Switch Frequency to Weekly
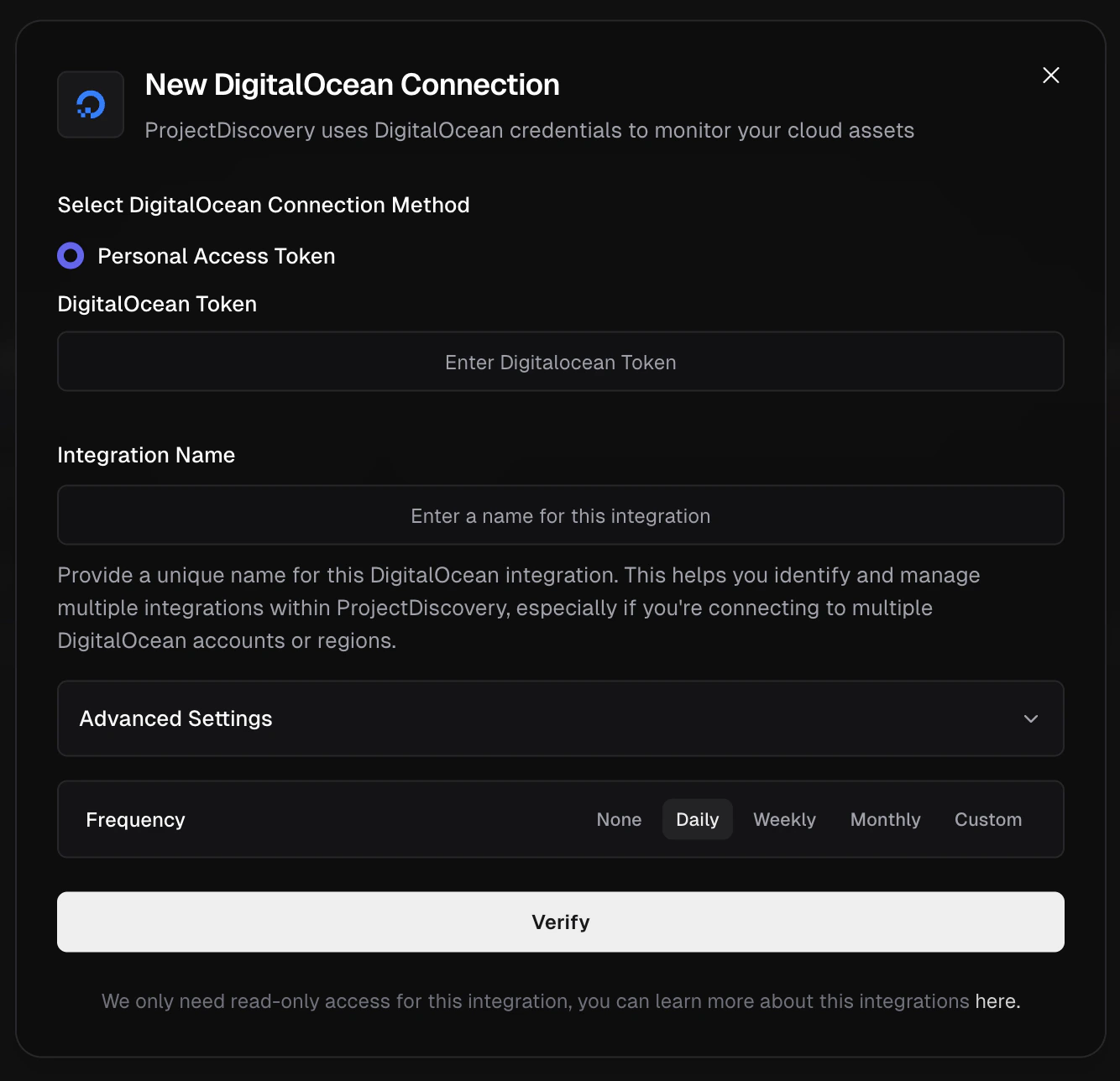 point(784,819)
